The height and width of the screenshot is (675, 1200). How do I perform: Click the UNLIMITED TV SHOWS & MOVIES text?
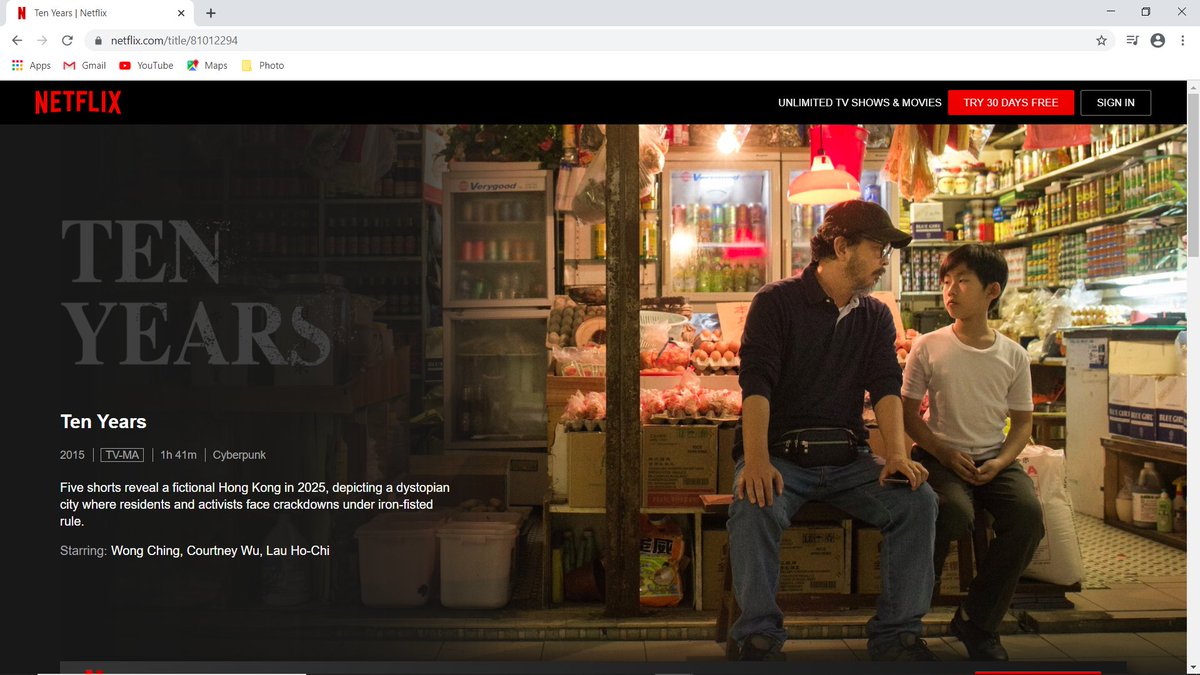[860, 103]
